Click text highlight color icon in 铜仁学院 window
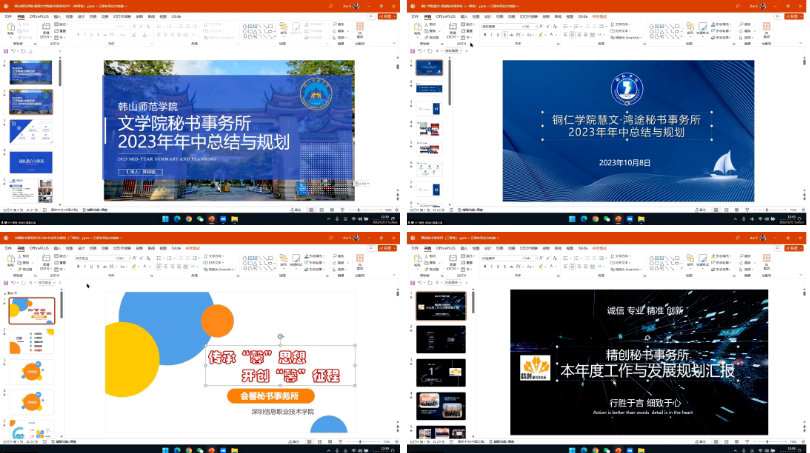 540,35
